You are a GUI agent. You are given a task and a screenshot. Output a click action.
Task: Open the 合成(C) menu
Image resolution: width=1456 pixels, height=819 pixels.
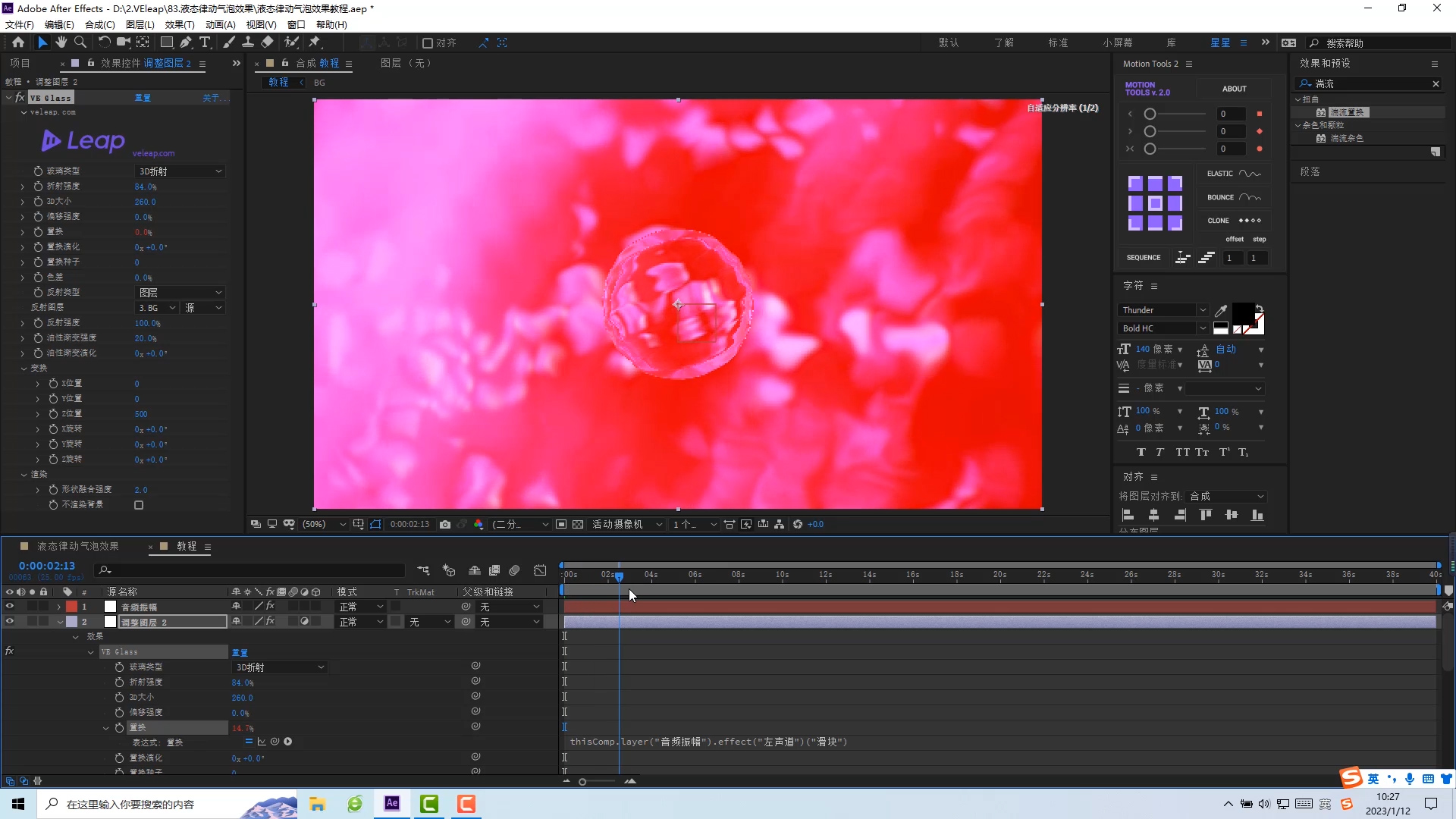click(99, 24)
